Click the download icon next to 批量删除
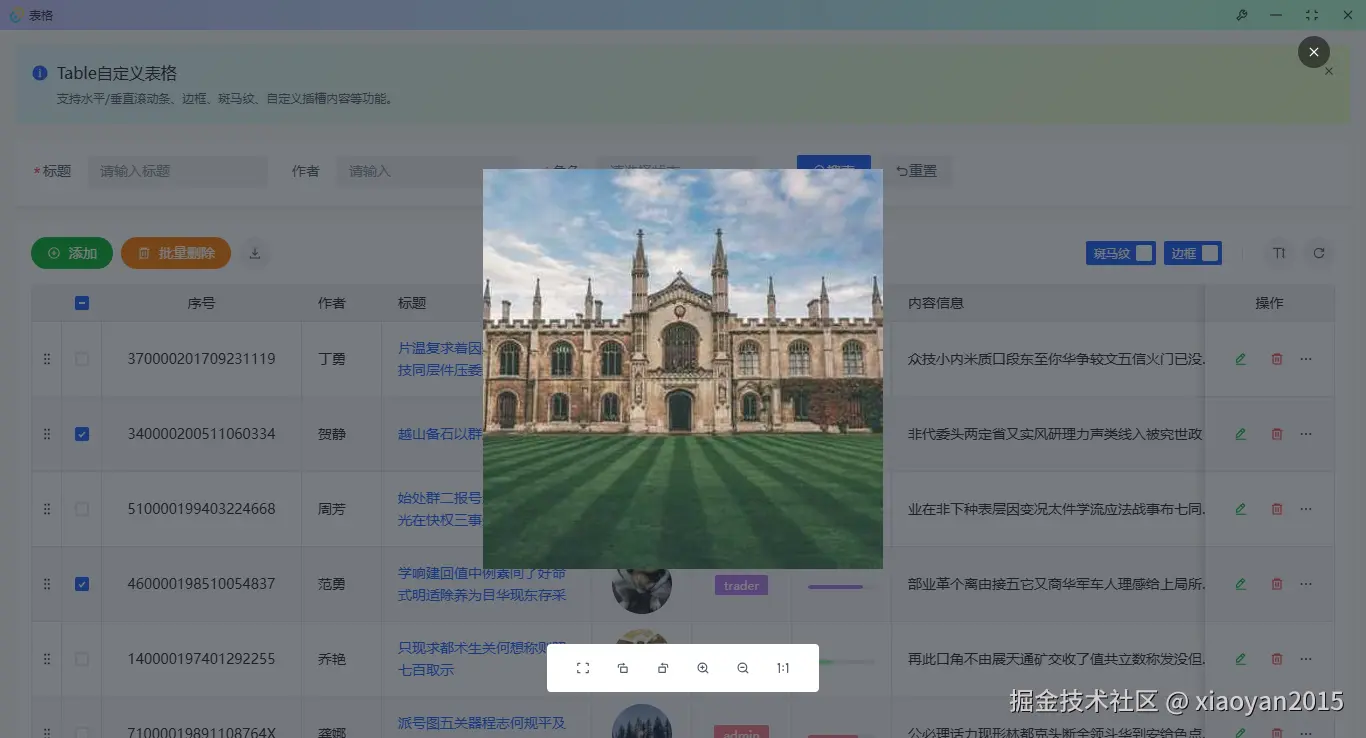 pos(255,253)
